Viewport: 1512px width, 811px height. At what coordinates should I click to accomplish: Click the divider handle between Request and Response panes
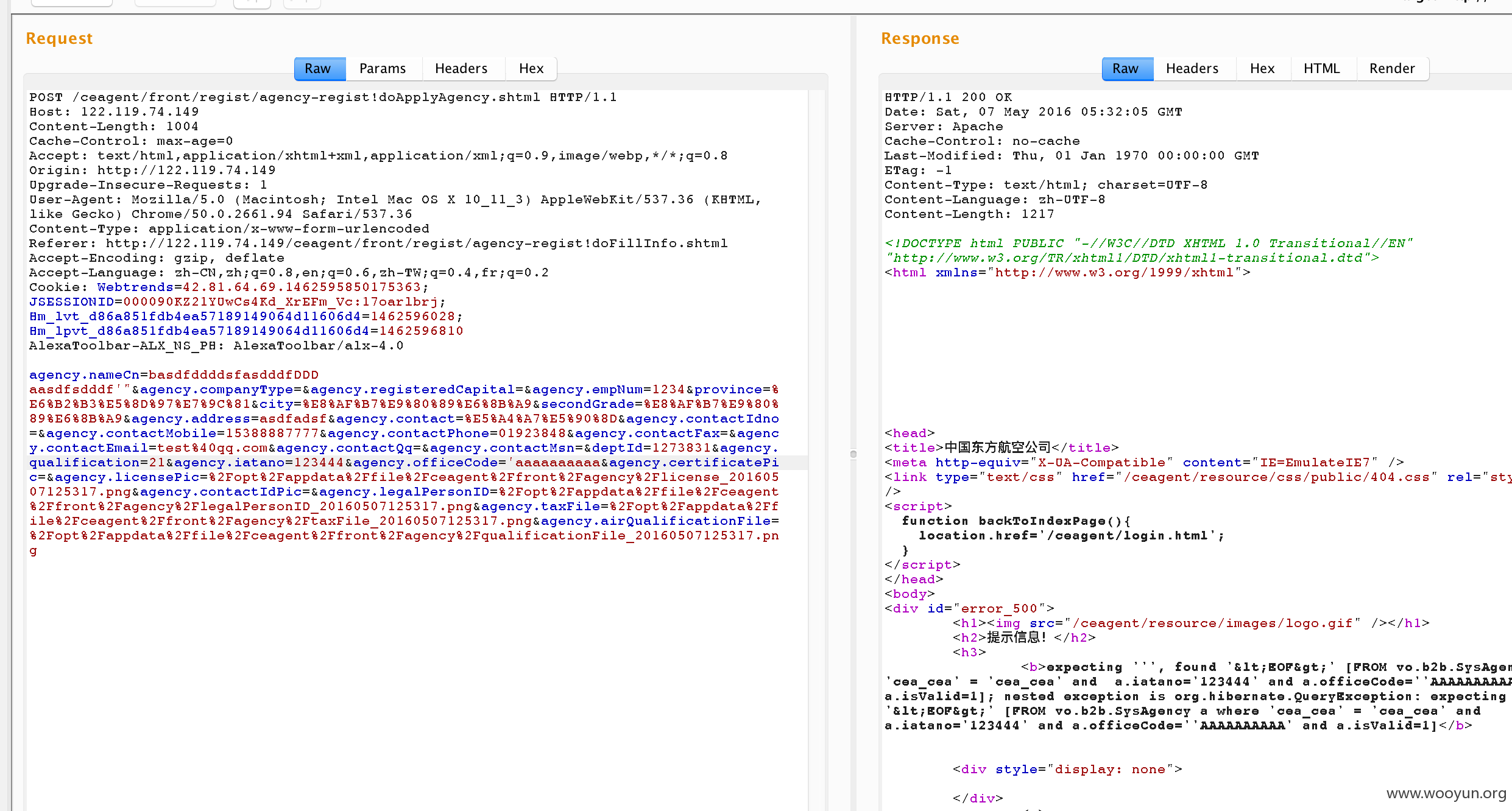click(x=853, y=454)
